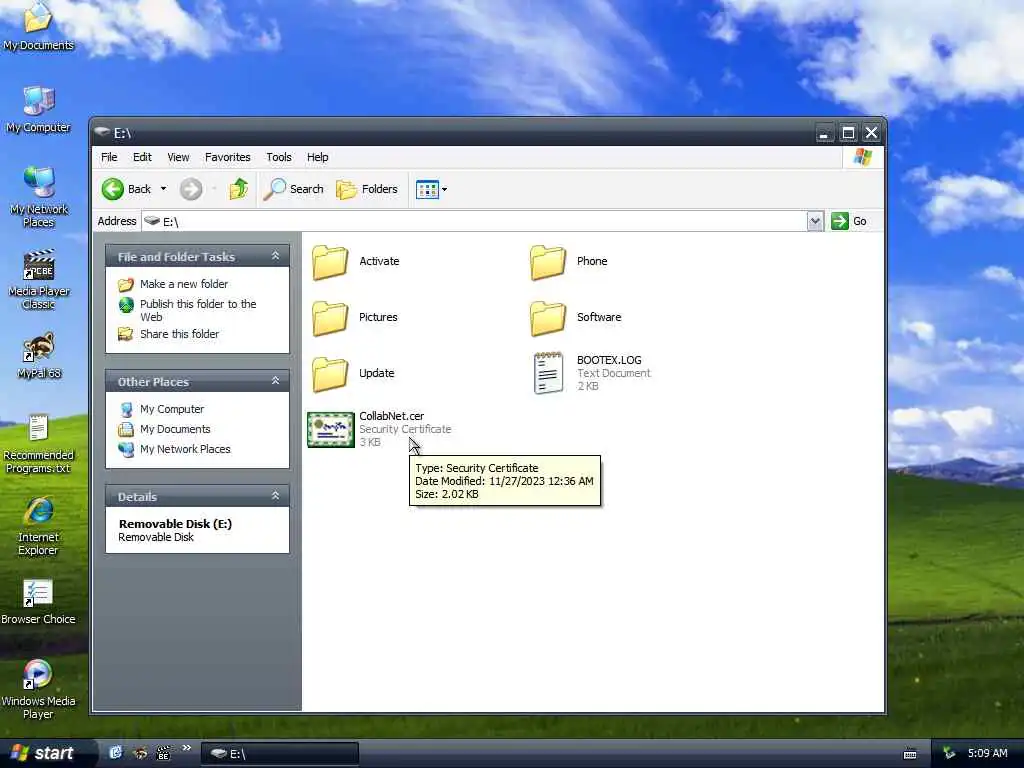Open the Favorites menu
1024x768 pixels.
click(227, 157)
